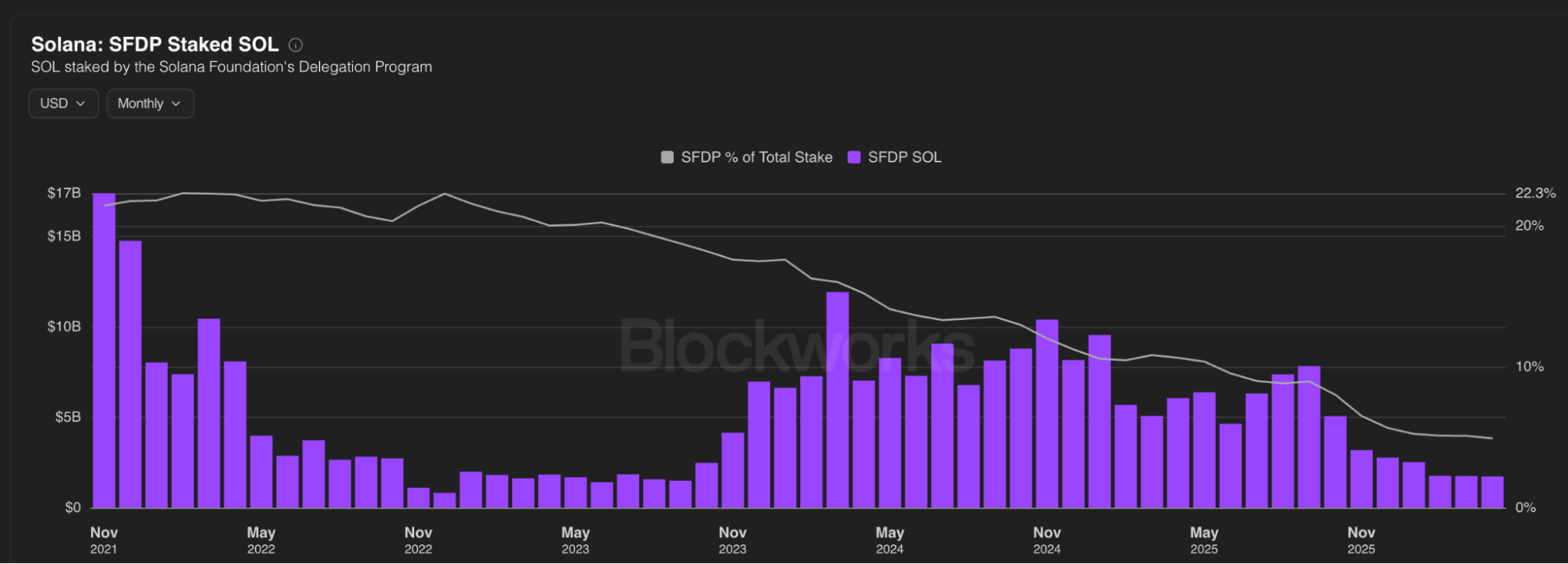Open the USD currency dropdown
1568x564 pixels.
64,104
